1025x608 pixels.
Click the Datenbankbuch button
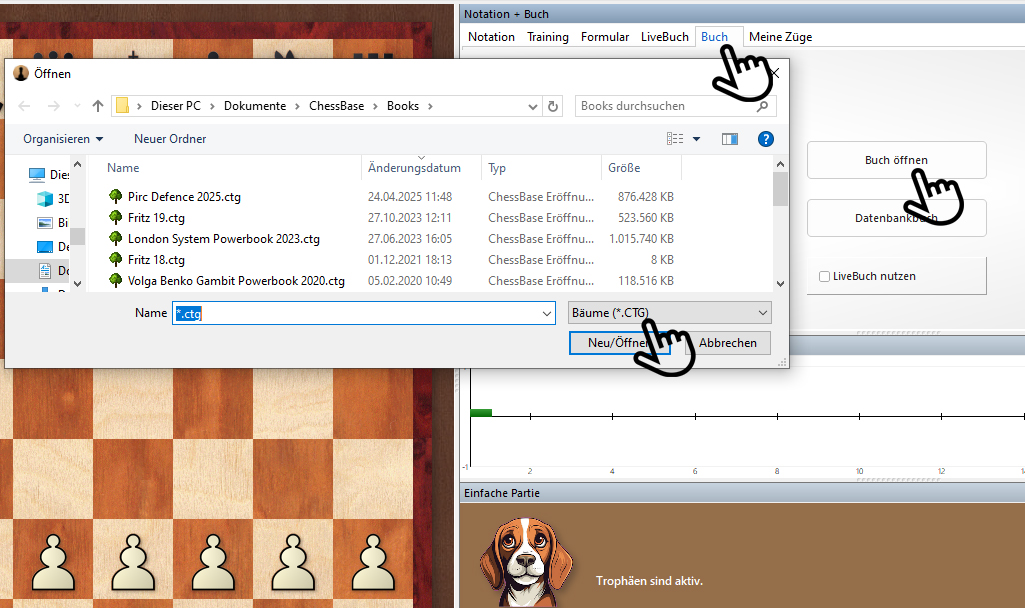(x=896, y=217)
